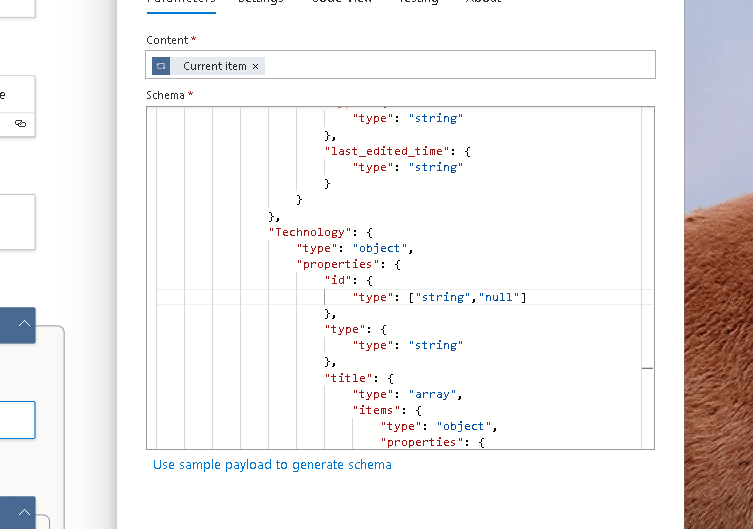Screen dimensions: 753x529
Task: Click the Schema editor scrollbar marker
Action: coord(647,368)
